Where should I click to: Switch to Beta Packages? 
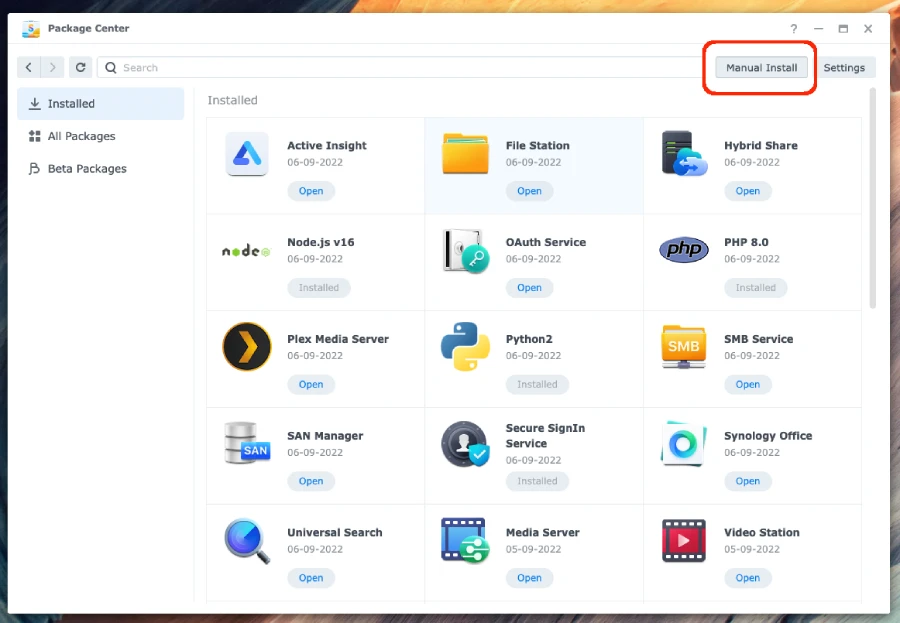tap(100, 169)
